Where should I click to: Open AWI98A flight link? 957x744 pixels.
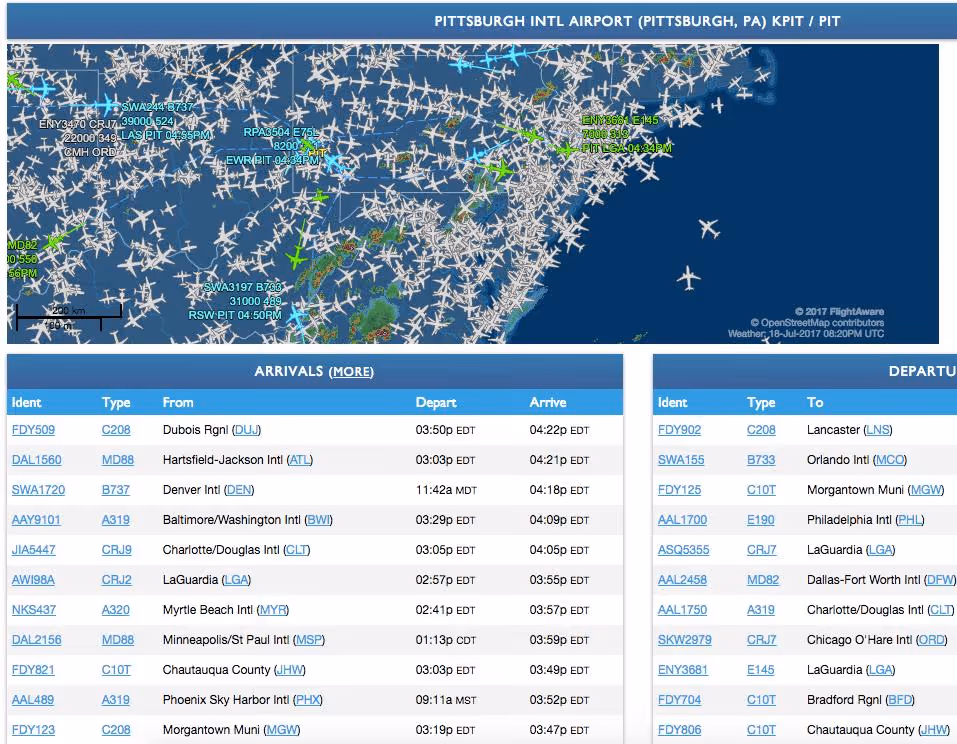[33, 579]
